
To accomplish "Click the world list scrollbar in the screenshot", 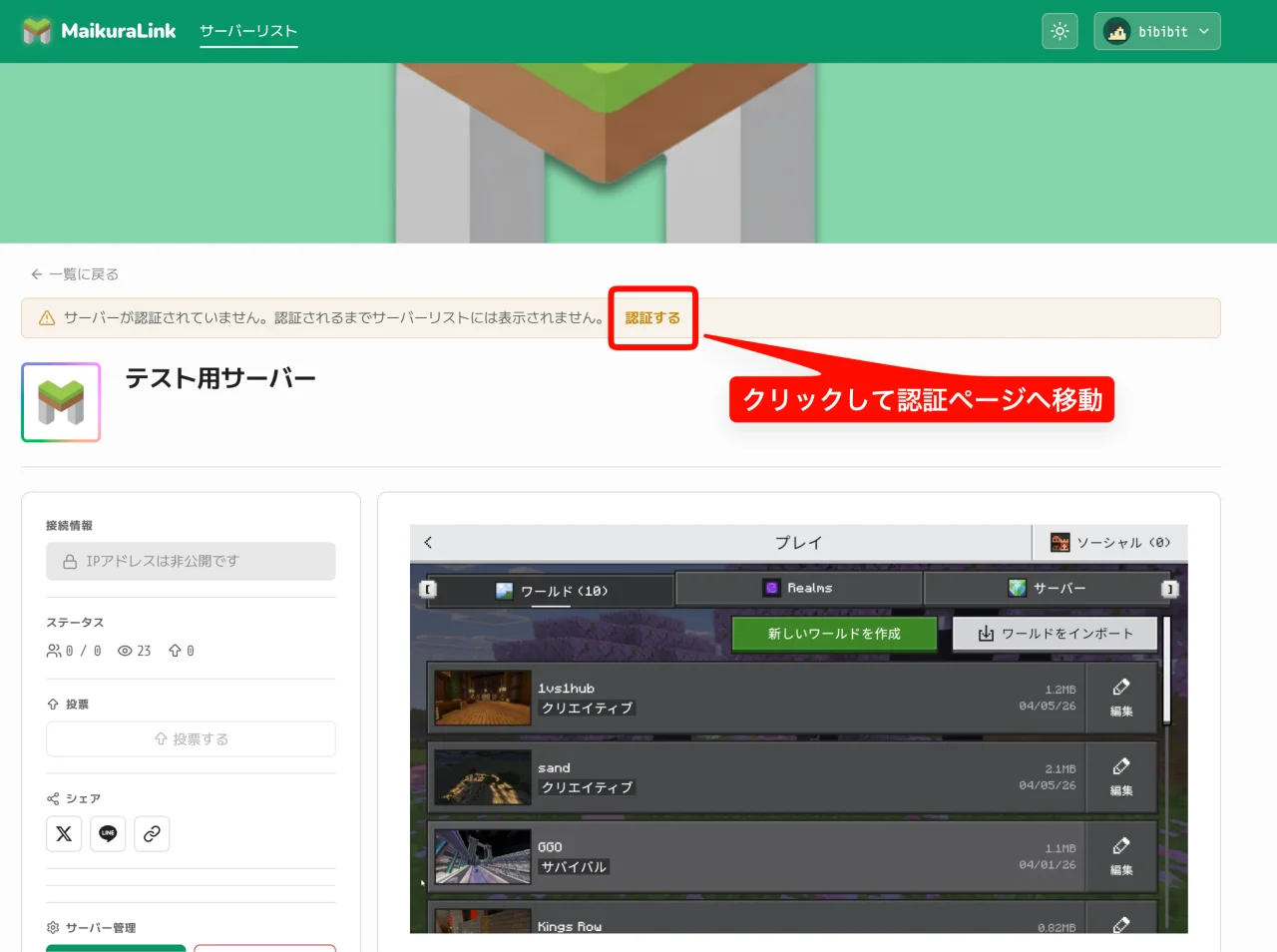I will point(1165,670).
